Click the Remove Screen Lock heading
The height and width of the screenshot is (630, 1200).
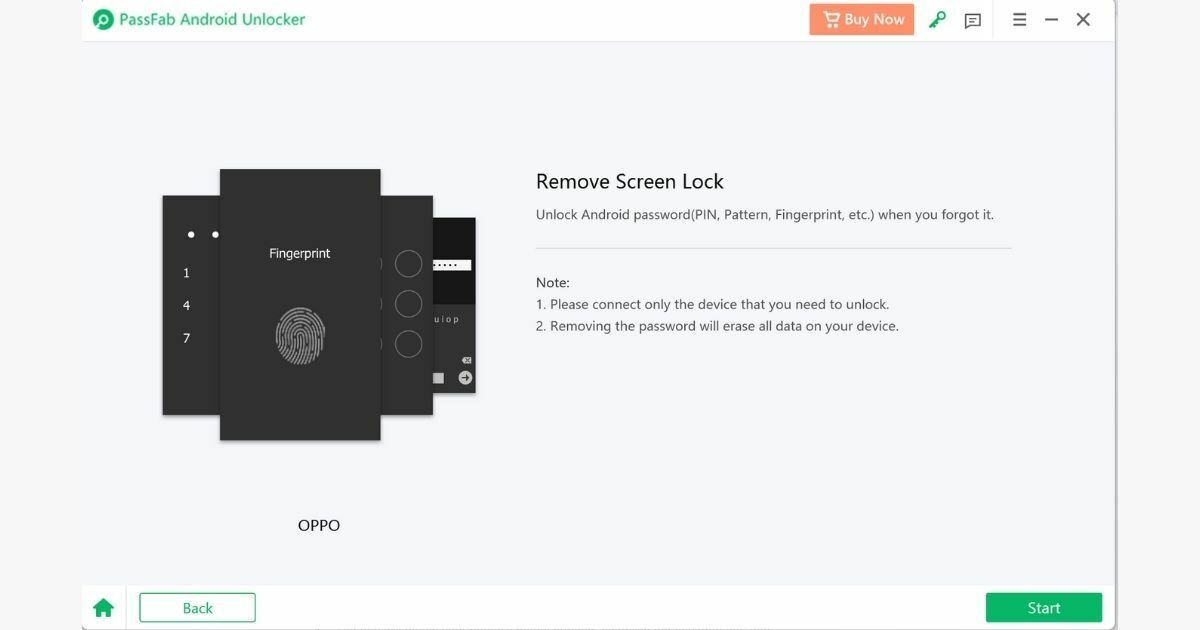(x=629, y=182)
